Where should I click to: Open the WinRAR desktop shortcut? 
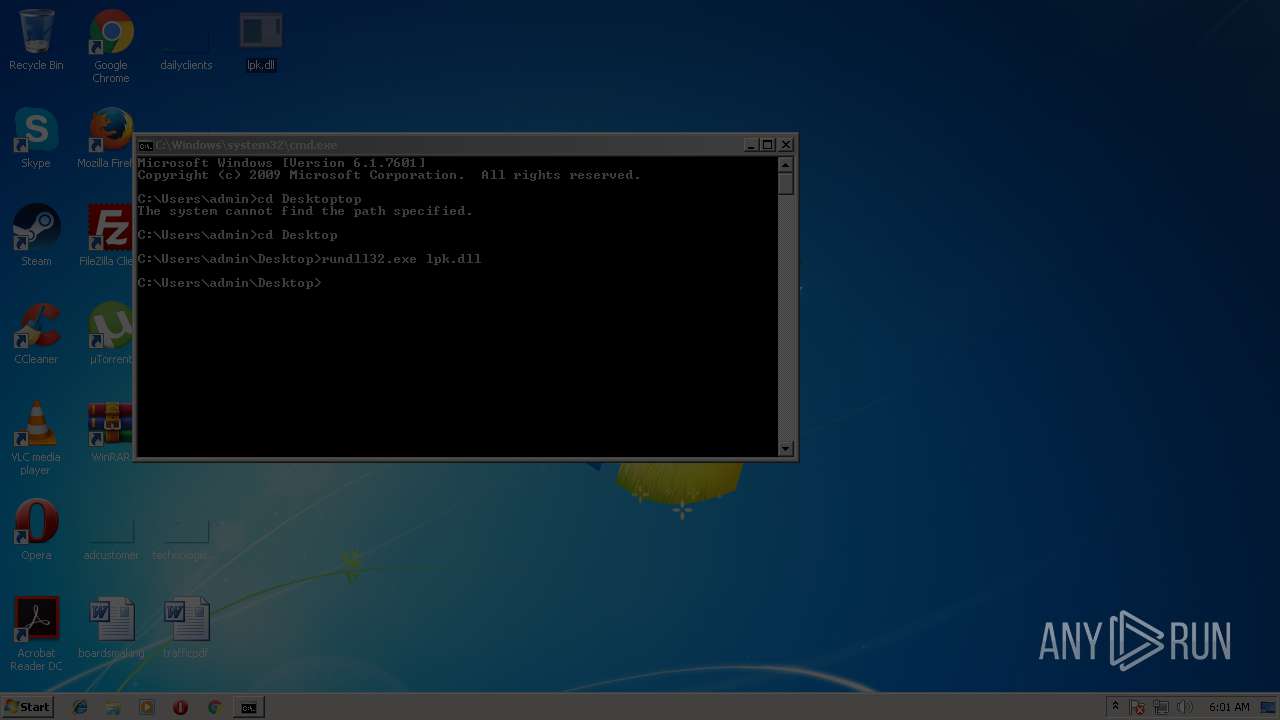click(110, 432)
